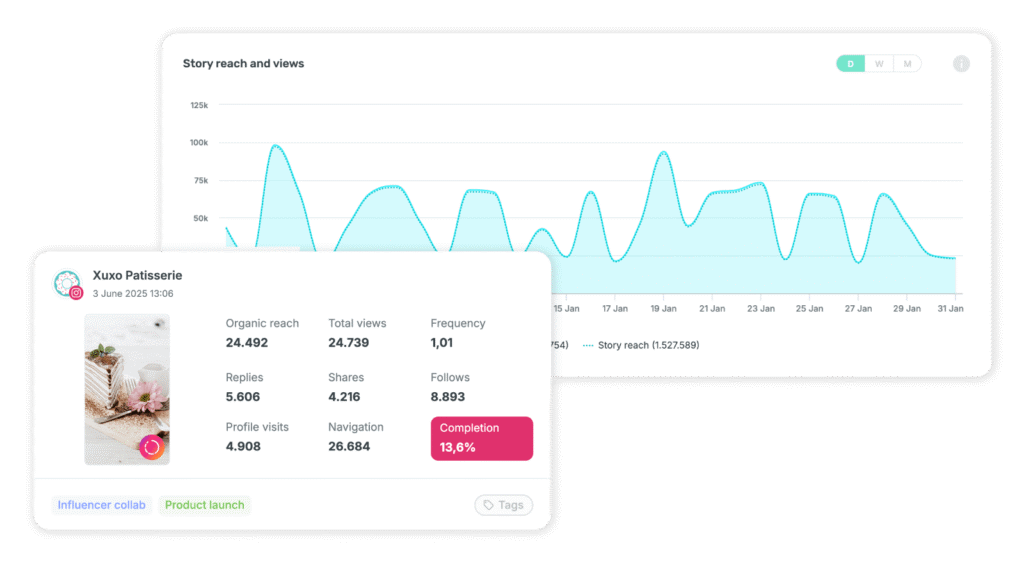Image resolution: width=1024 pixels, height=563 pixels.
Task: Click the story ring icon on thumbnail
Action: coord(152,447)
